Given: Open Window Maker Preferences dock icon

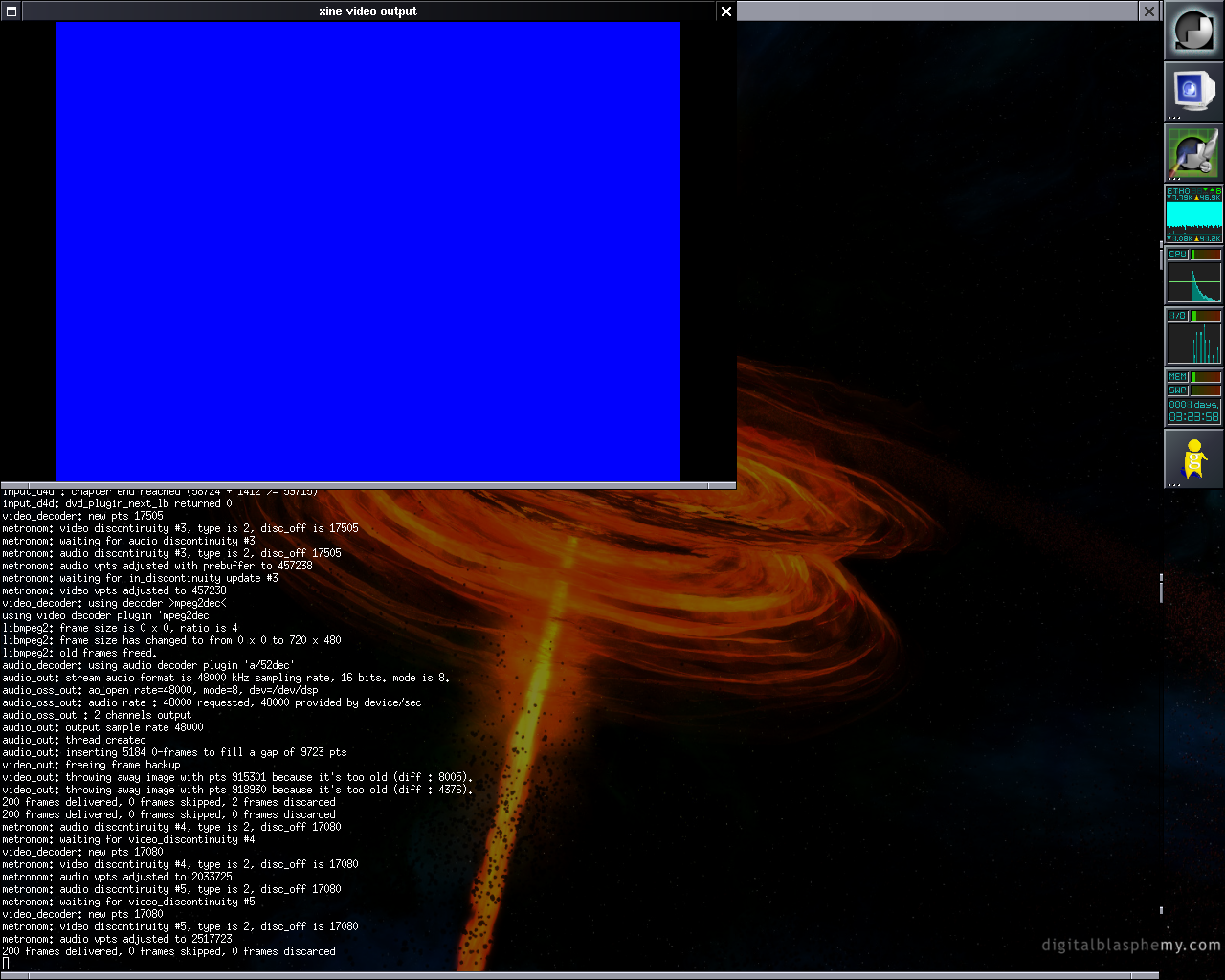Looking at the screenshot, I should point(1193,153).
